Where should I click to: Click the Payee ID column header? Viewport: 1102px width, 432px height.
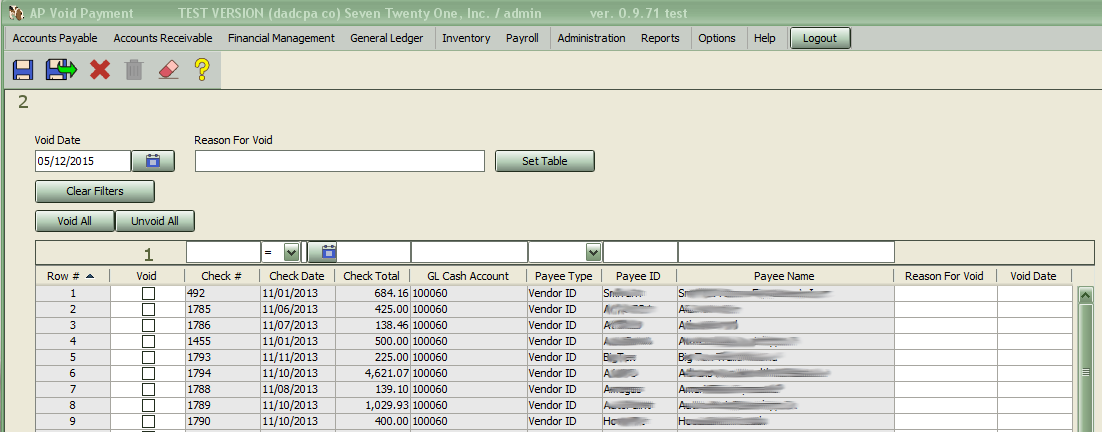pyautogui.click(x=639, y=276)
